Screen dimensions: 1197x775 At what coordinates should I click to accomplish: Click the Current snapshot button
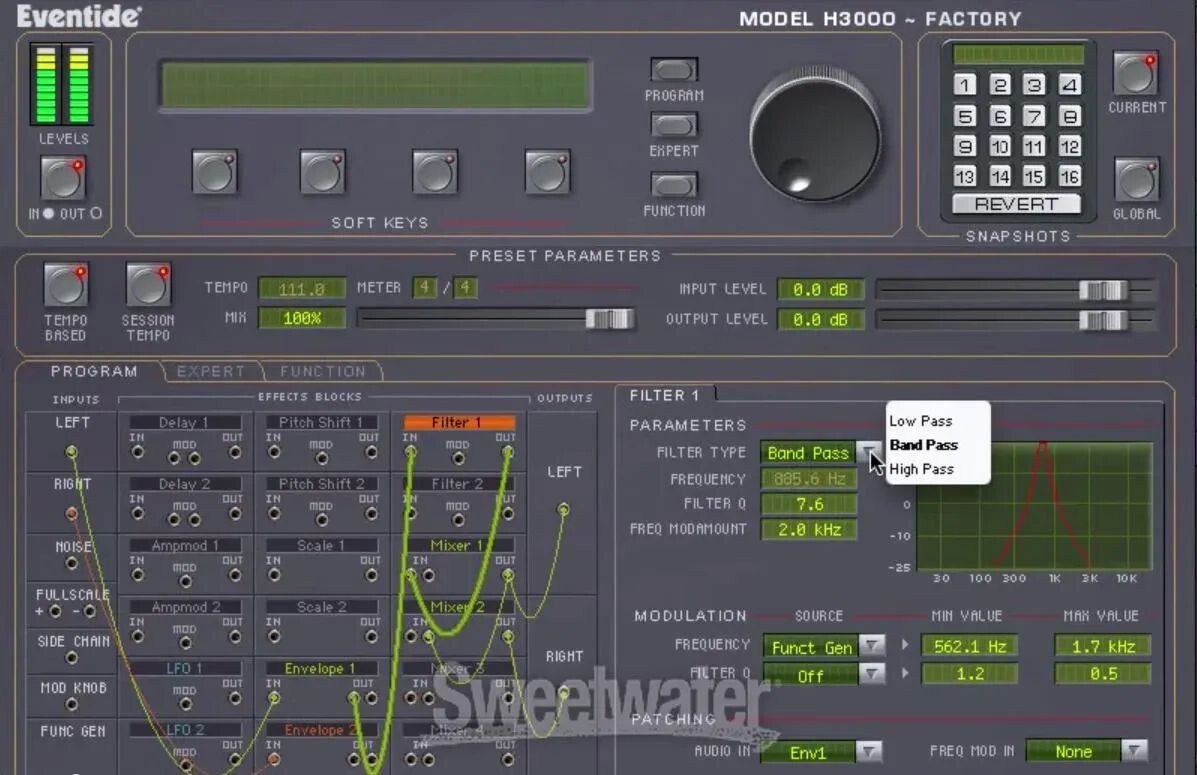1136,74
